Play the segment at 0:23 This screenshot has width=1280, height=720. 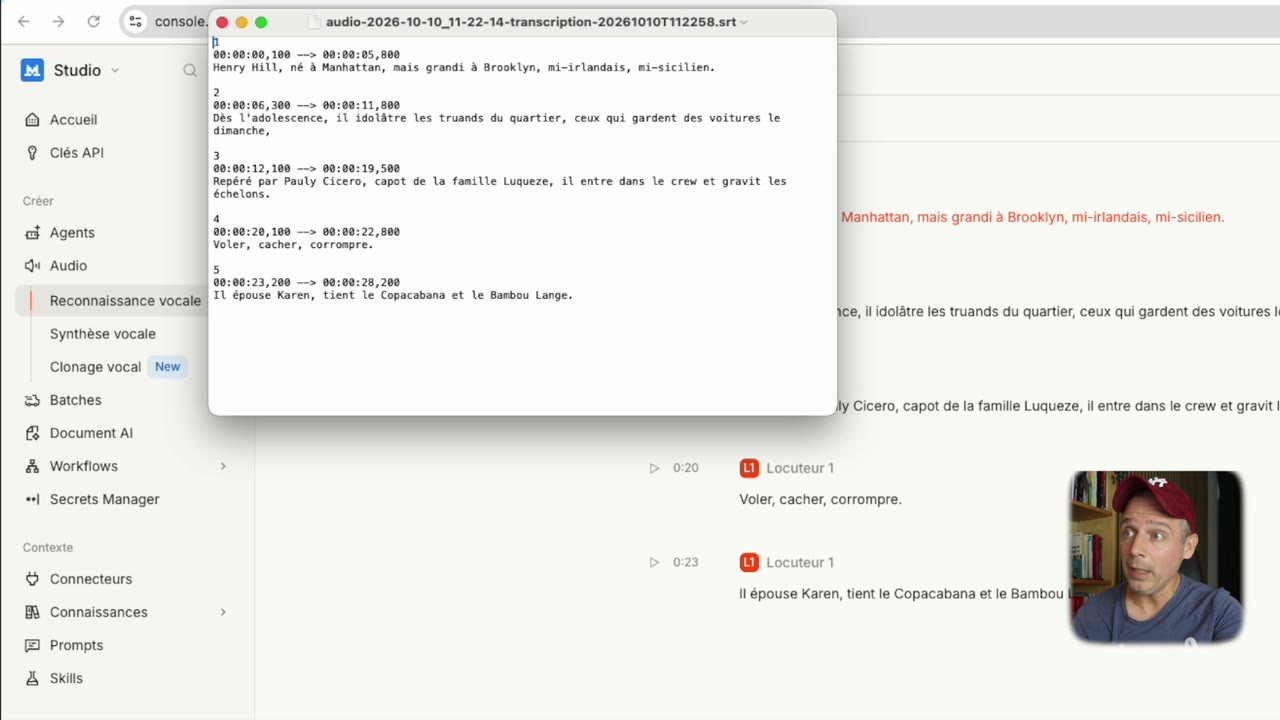[x=654, y=562]
